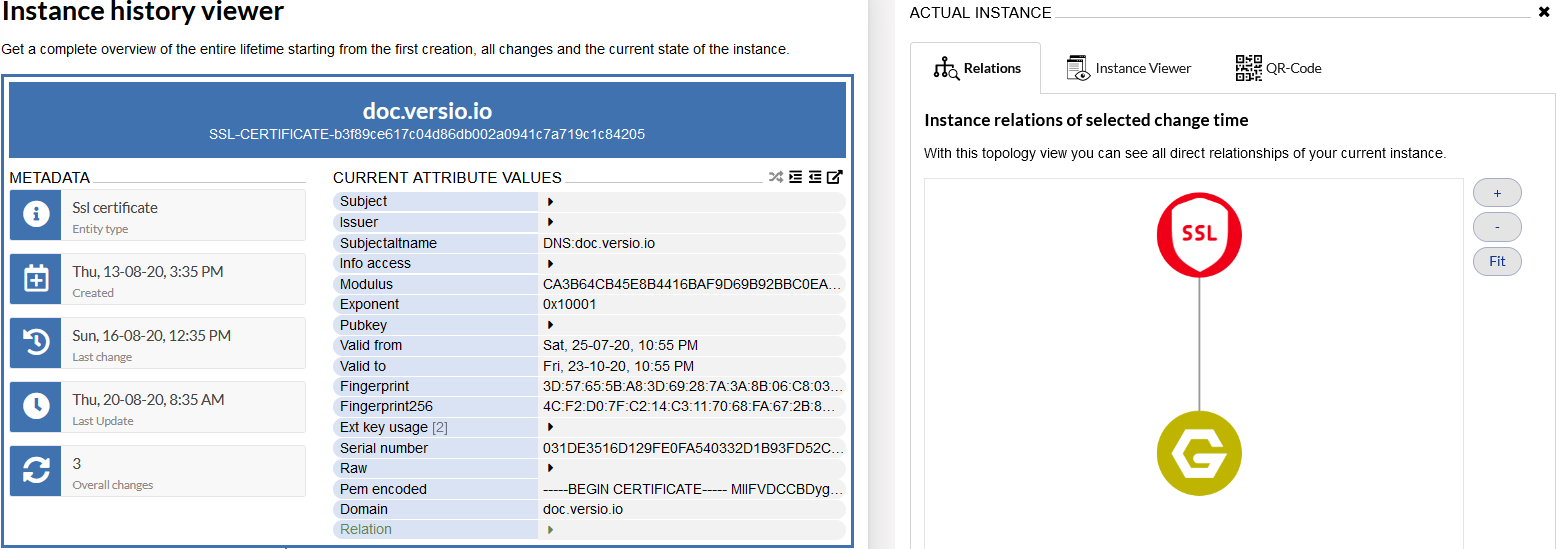Click the METADATA section heading
The height and width of the screenshot is (549, 1557).
pos(50,178)
